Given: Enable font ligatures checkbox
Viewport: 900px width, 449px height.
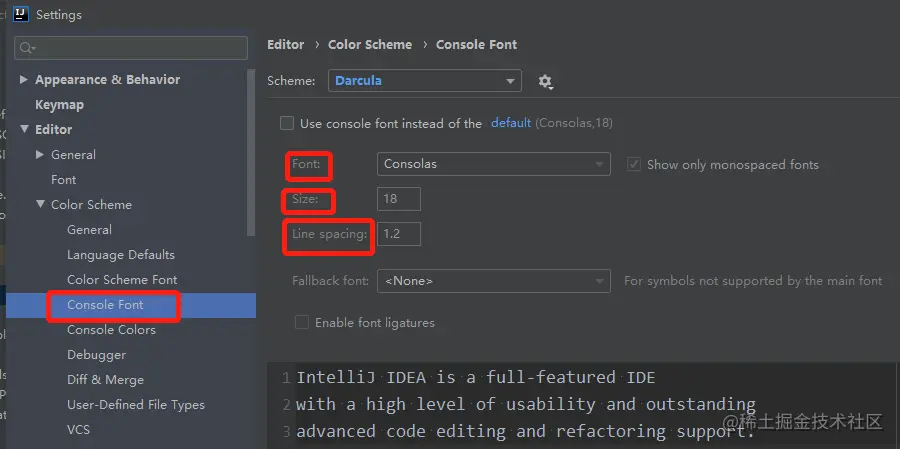Looking at the screenshot, I should pos(302,323).
